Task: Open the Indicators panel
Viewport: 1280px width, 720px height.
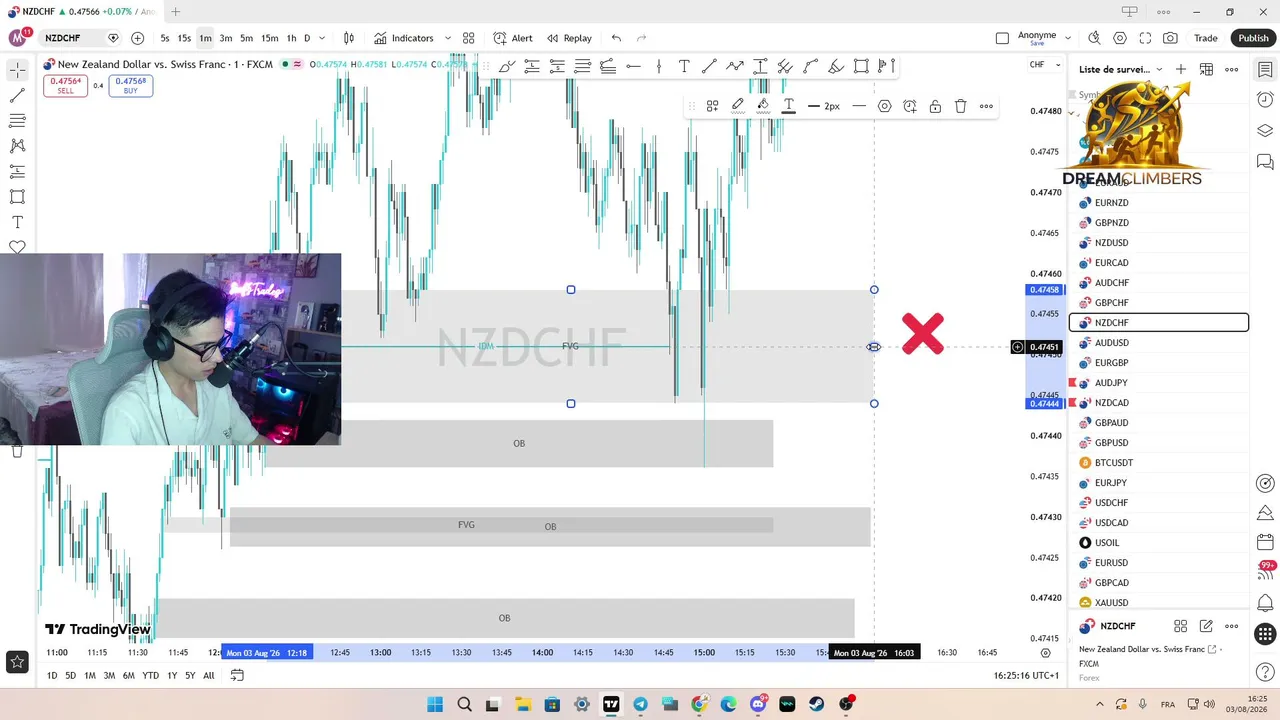Action: tap(404, 38)
